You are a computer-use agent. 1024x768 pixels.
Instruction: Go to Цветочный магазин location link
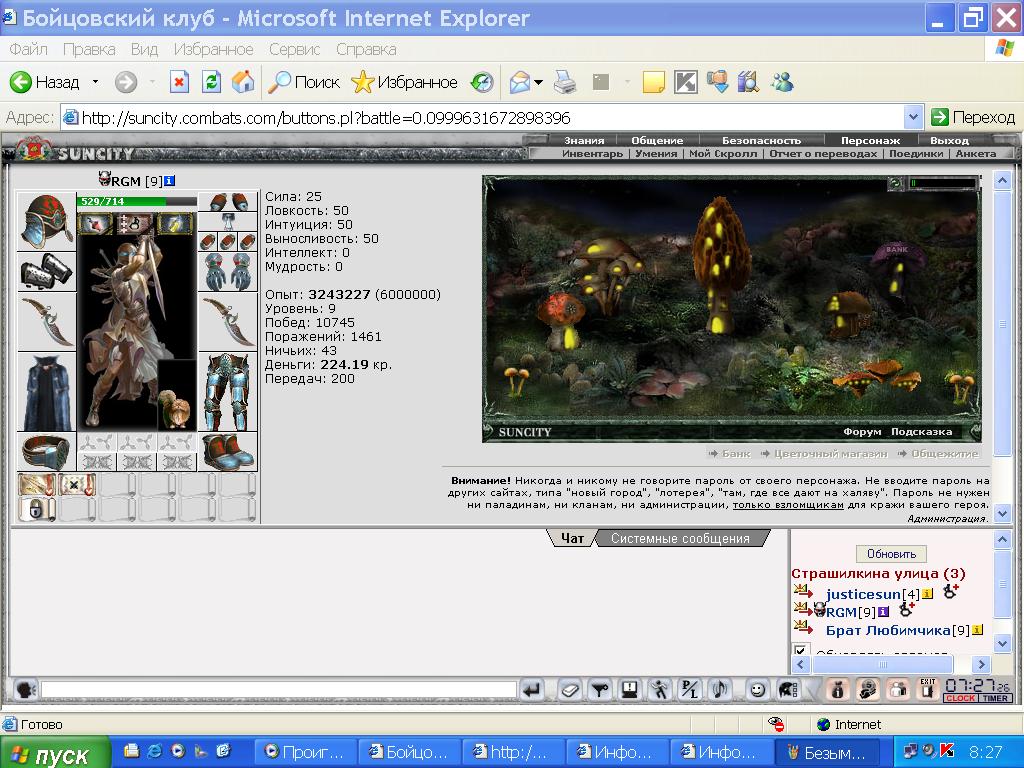pos(831,453)
